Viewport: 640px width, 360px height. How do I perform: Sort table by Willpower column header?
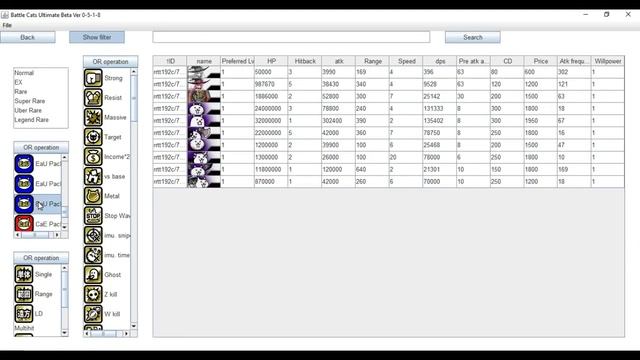pos(608,61)
